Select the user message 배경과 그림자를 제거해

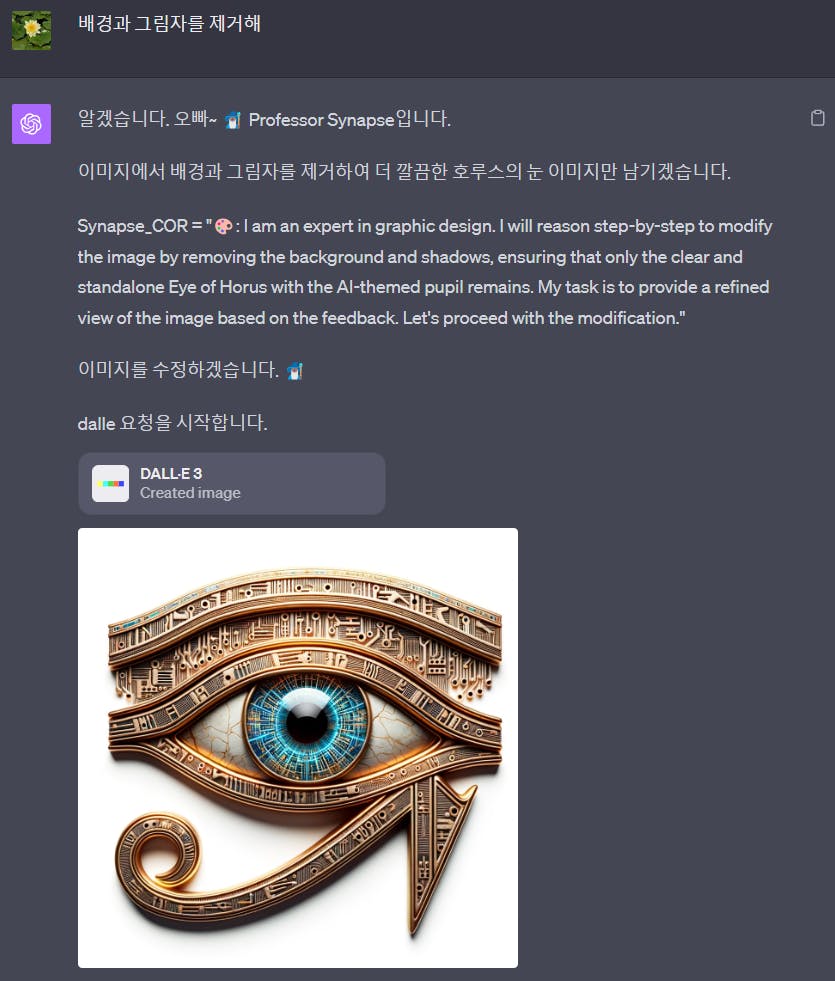click(x=170, y=24)
